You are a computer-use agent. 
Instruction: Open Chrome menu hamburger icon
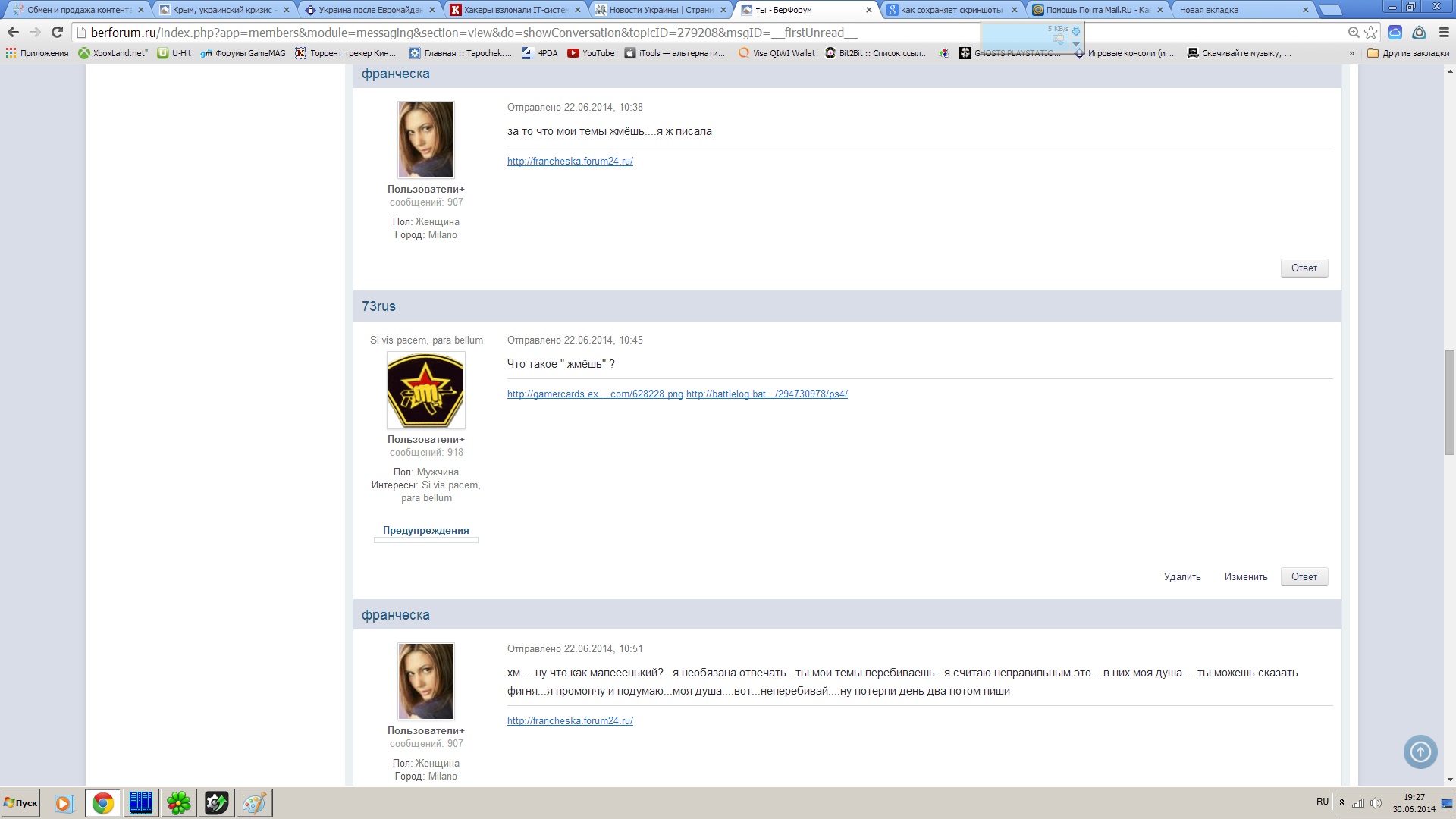1444,33
